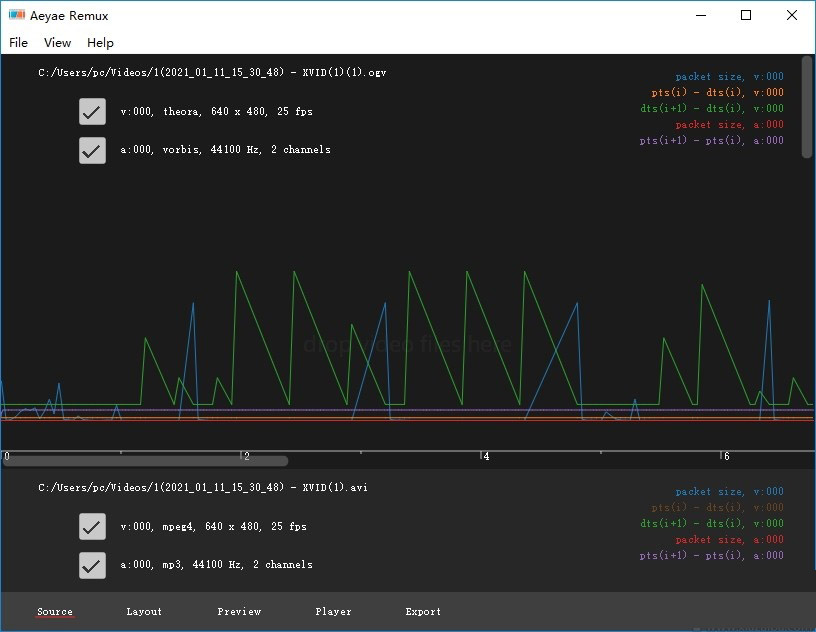
Task: Click the timeline marker labeled 4
Action: point(486,456)
